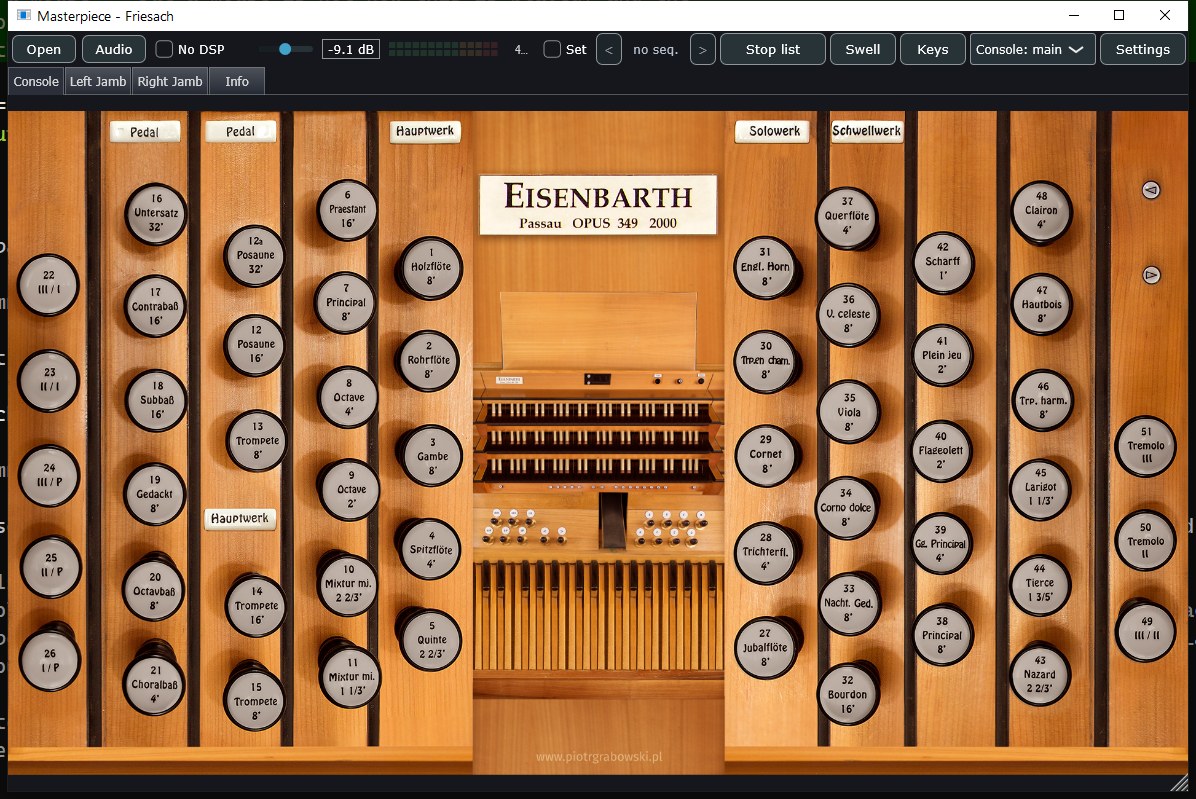1196x799 pixels.
Task: Enable the No DSP checkbox
Action: (x=164, y=49)
